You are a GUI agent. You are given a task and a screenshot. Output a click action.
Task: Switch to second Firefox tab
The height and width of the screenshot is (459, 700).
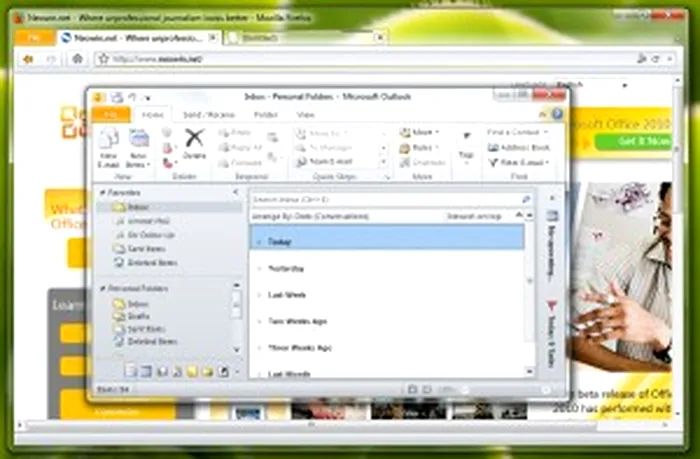pos(305,38)
